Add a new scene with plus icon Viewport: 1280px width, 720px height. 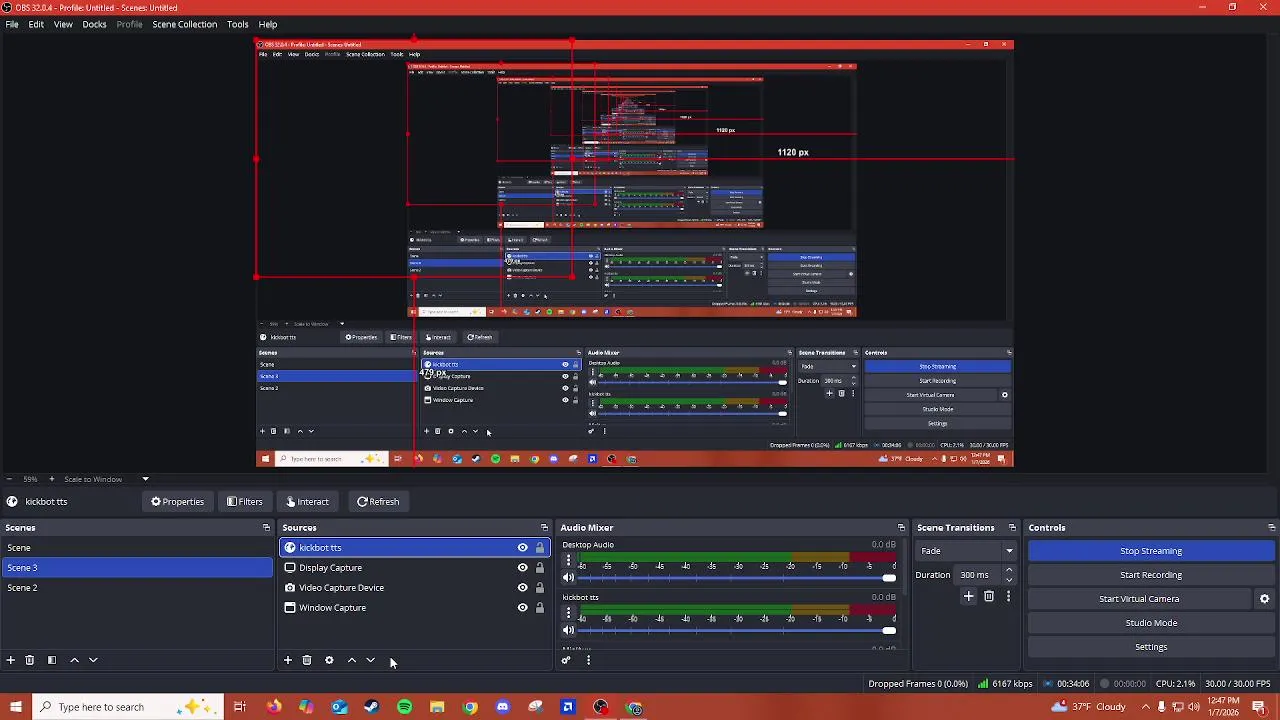(x=11, y=660)
